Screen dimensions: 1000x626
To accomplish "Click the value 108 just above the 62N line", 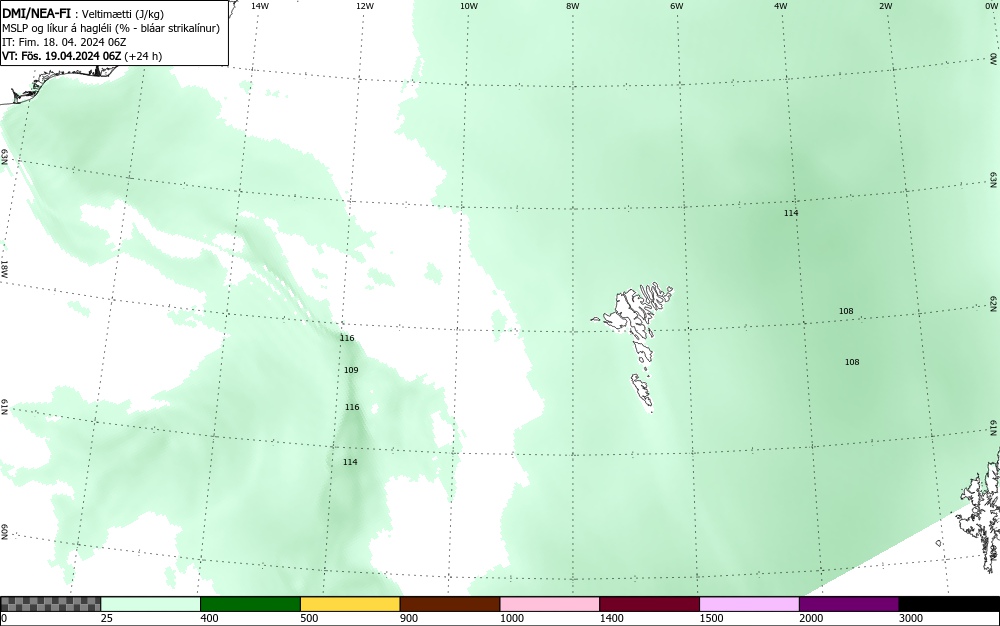I will pos(846,311).
